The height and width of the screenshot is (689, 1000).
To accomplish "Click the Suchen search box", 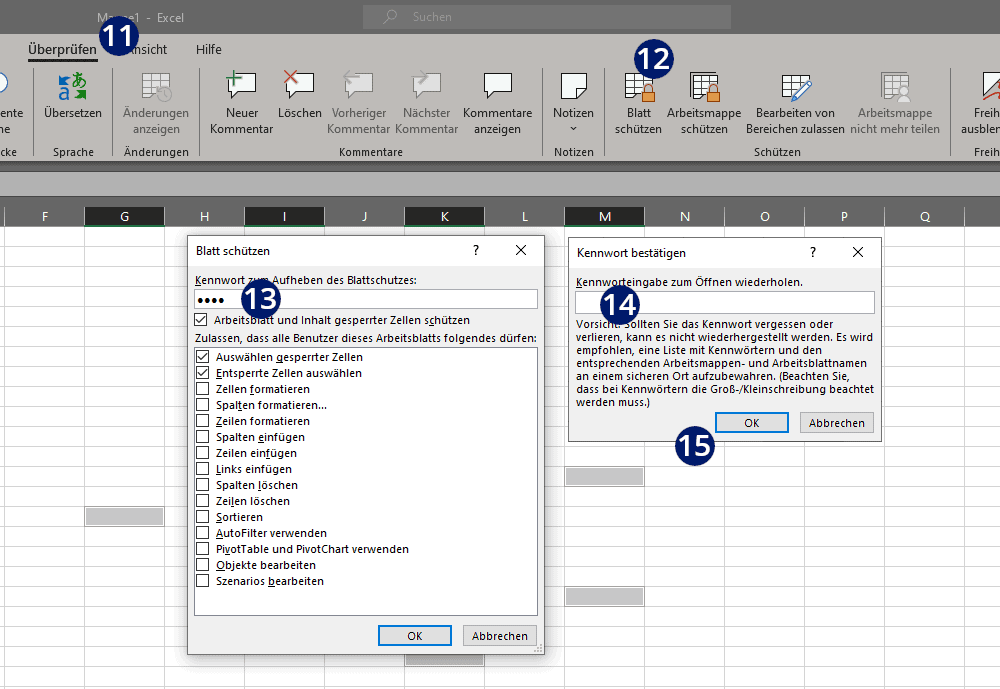I will (x=547, y=17).
